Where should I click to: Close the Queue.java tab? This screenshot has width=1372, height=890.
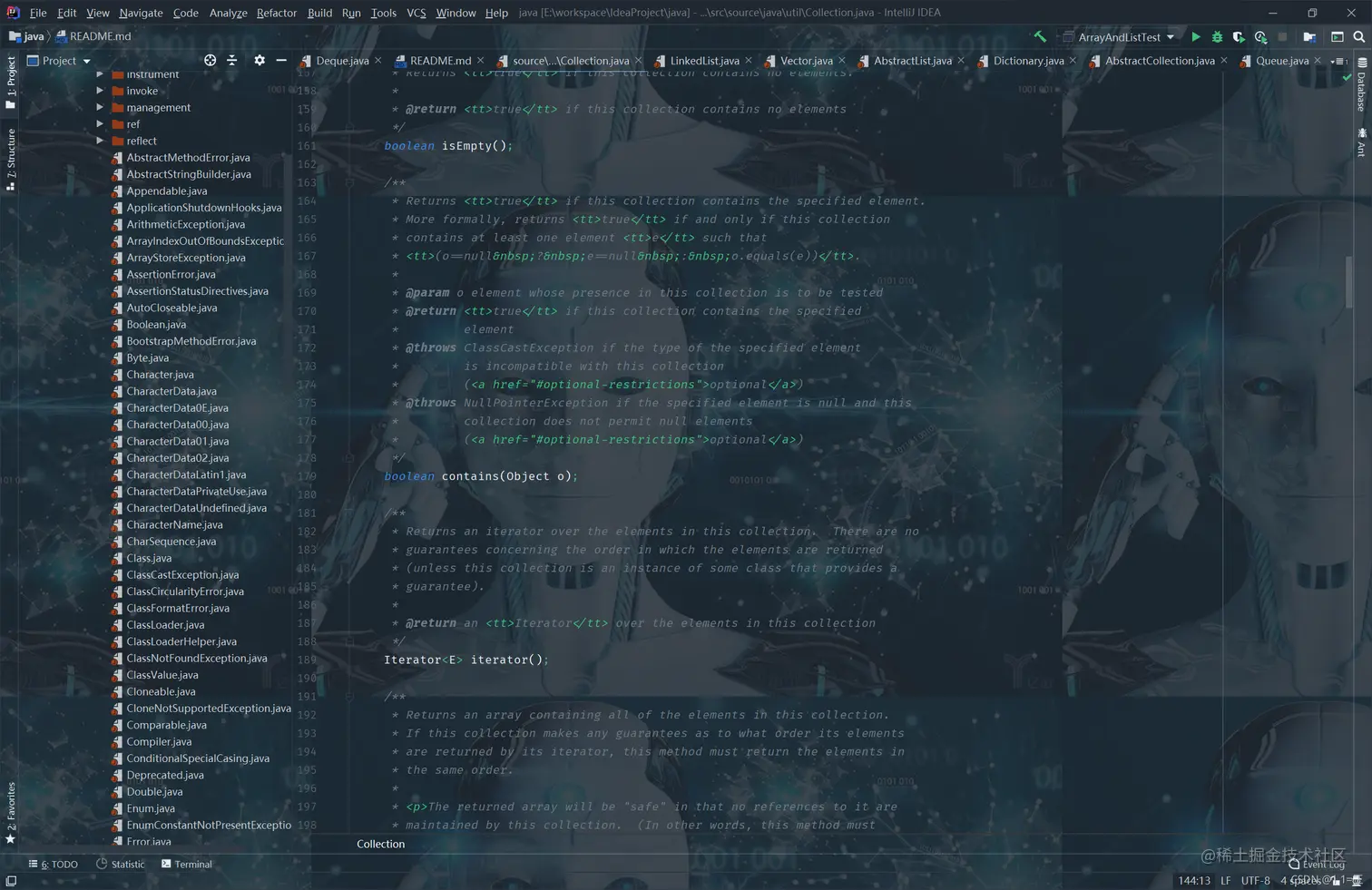click(x=1318, y=61)
